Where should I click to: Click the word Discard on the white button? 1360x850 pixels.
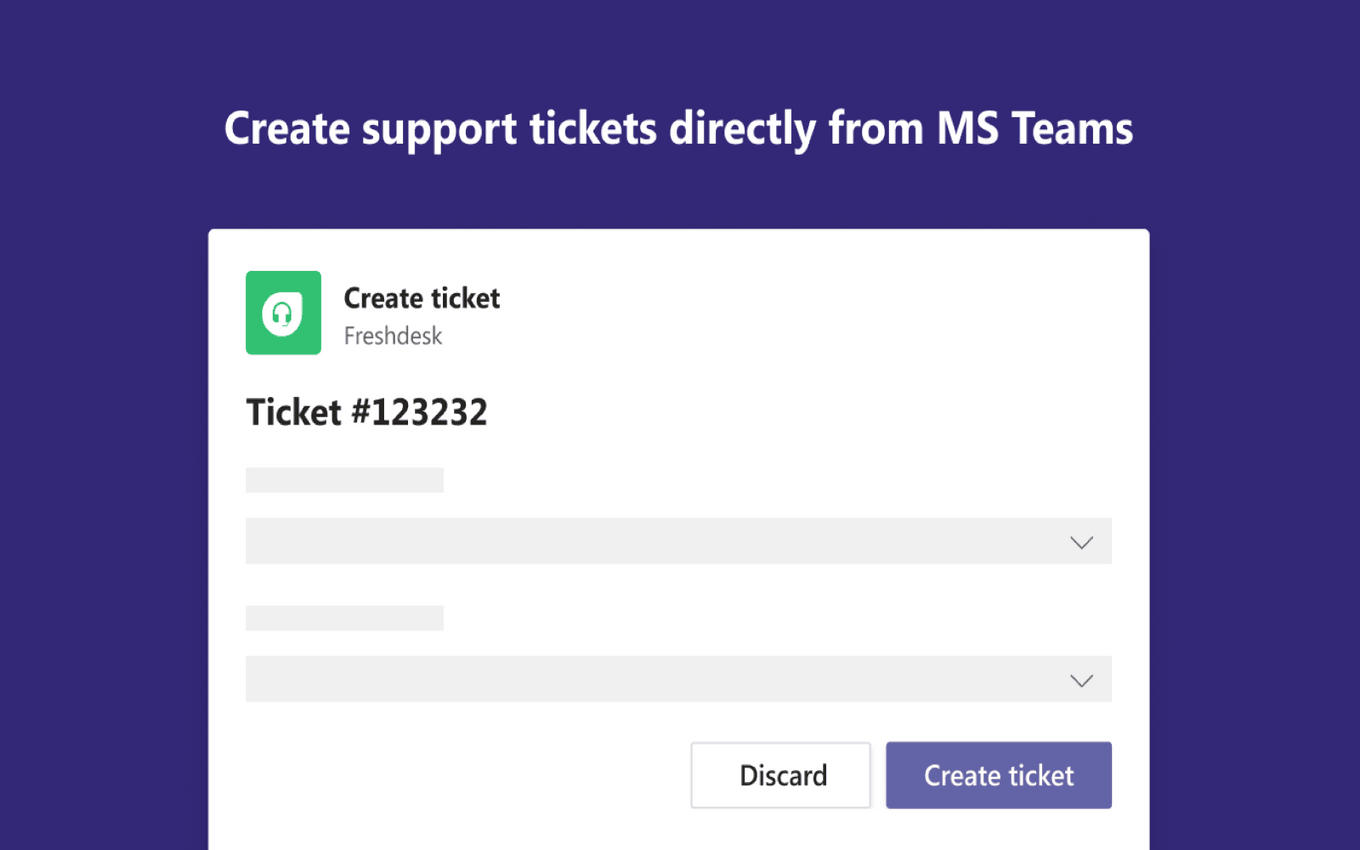[783, 775]
